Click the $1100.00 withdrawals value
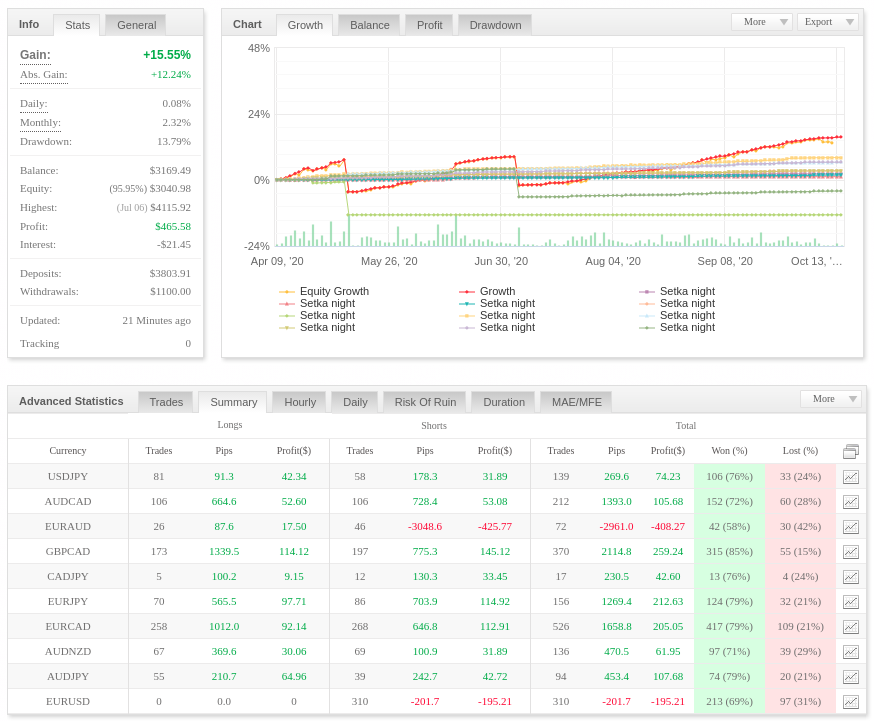874x722 pixels. point(170,292)
